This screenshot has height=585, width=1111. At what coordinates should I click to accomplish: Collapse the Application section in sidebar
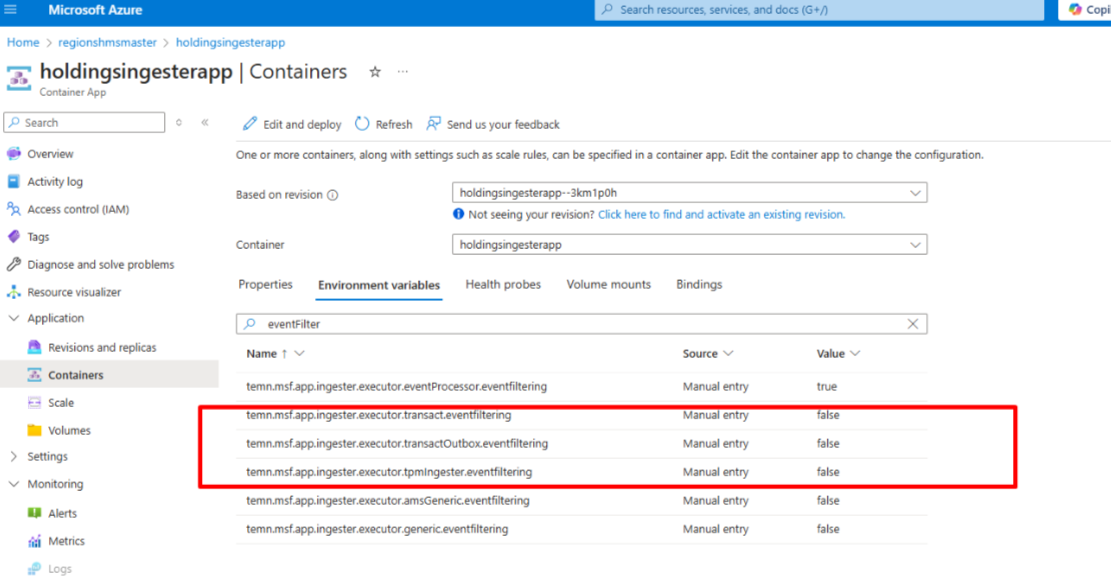tap(14, 318)
